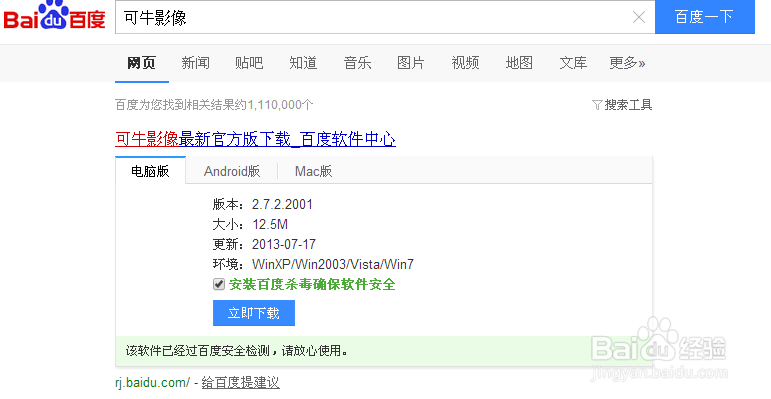Open the 音乐 tab
771x399 pixels.
[x=357, y=63]
